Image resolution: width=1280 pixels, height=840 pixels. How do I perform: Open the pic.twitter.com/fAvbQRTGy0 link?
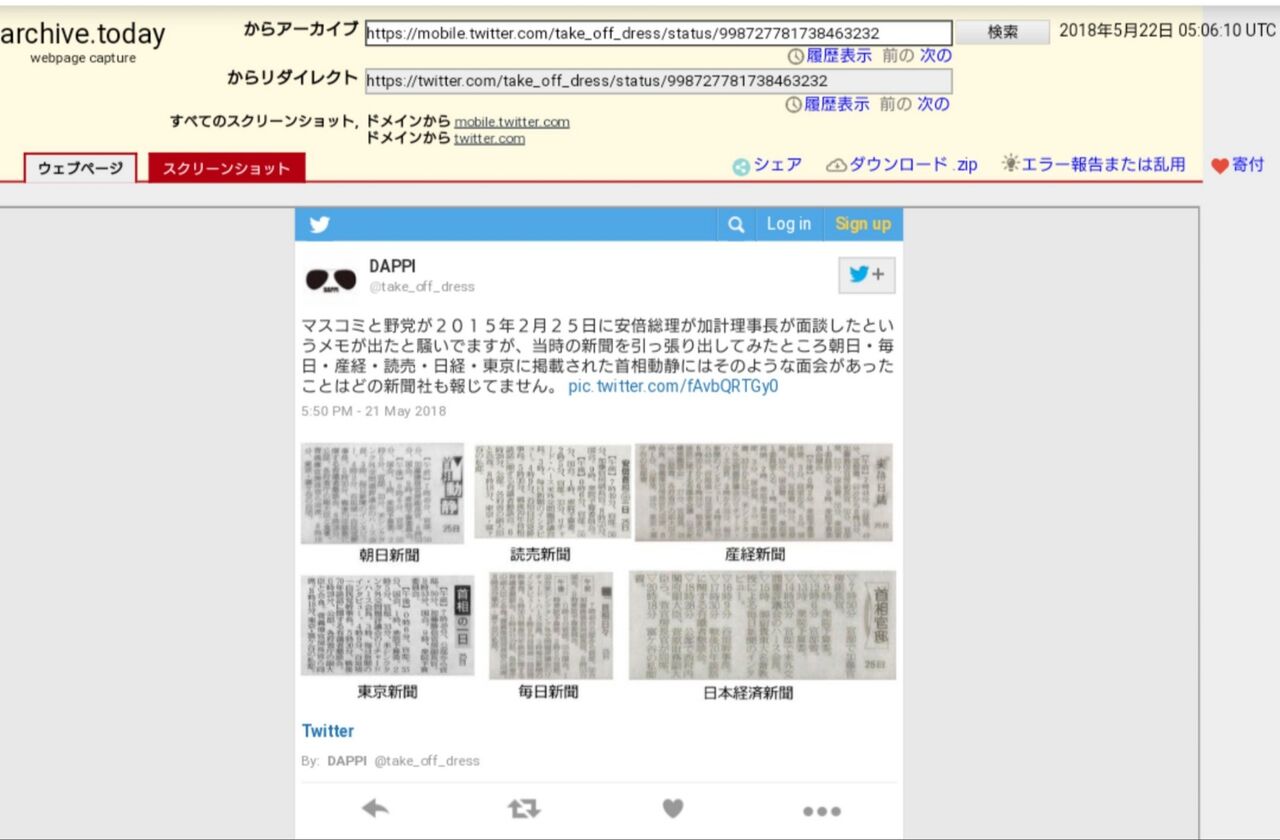click(673, 387)
